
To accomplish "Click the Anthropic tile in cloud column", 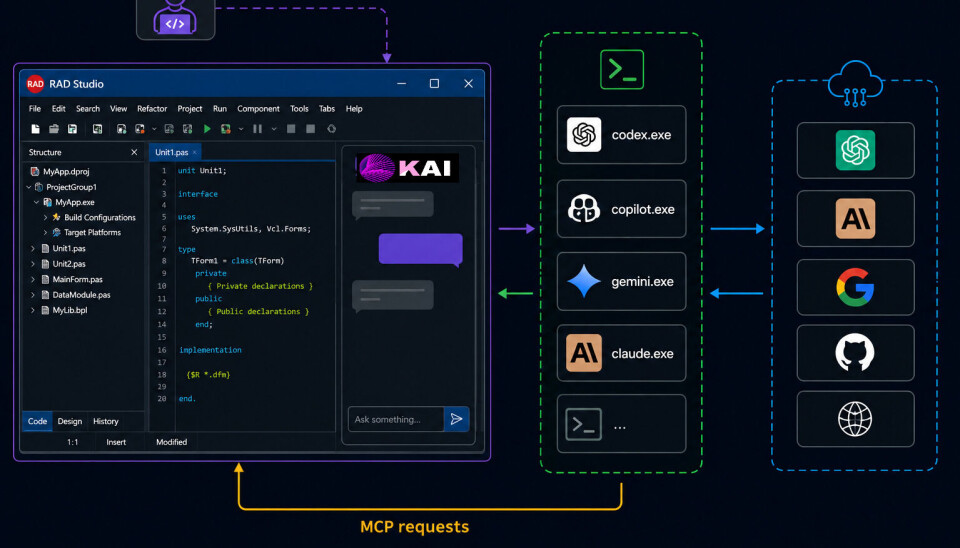I will (855, 219).
